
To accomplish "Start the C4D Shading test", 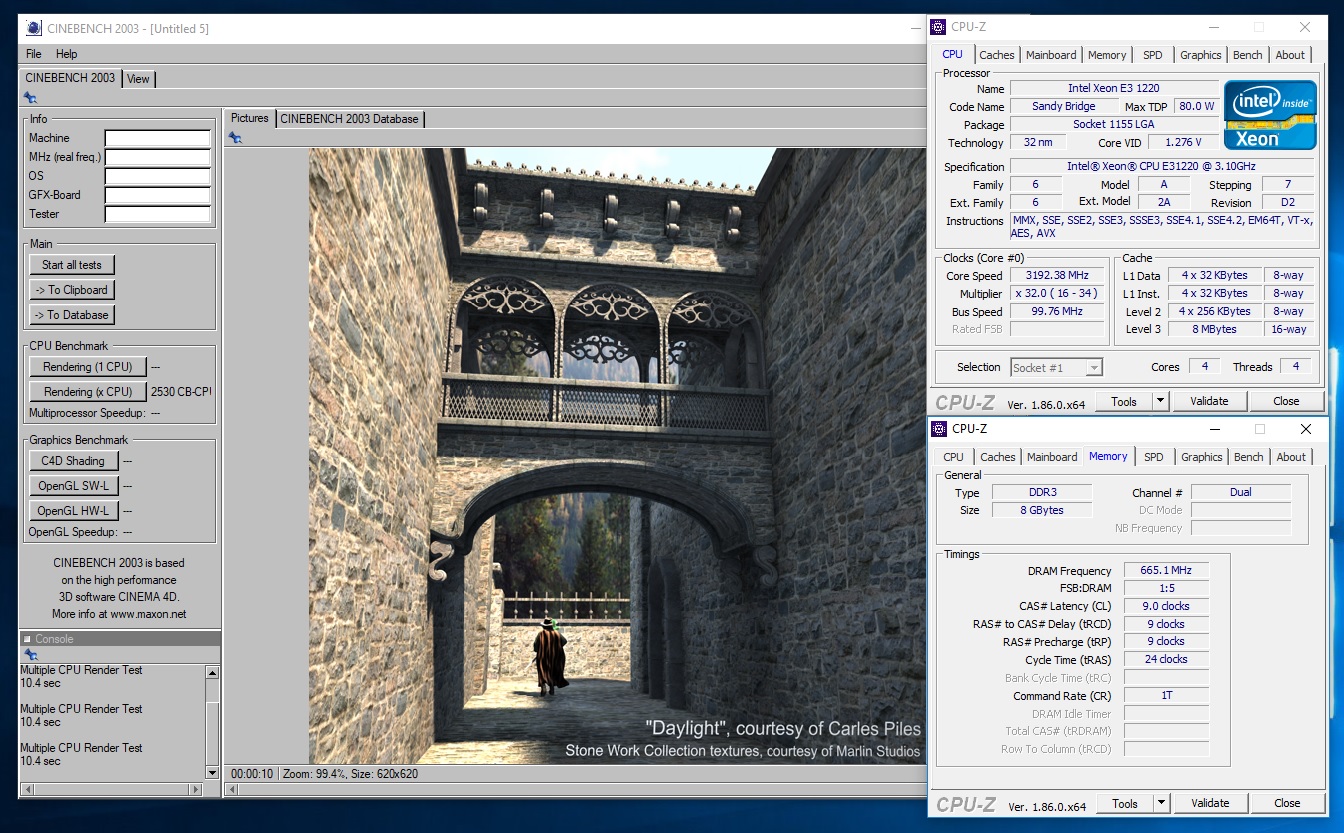I will pos(74,461).
